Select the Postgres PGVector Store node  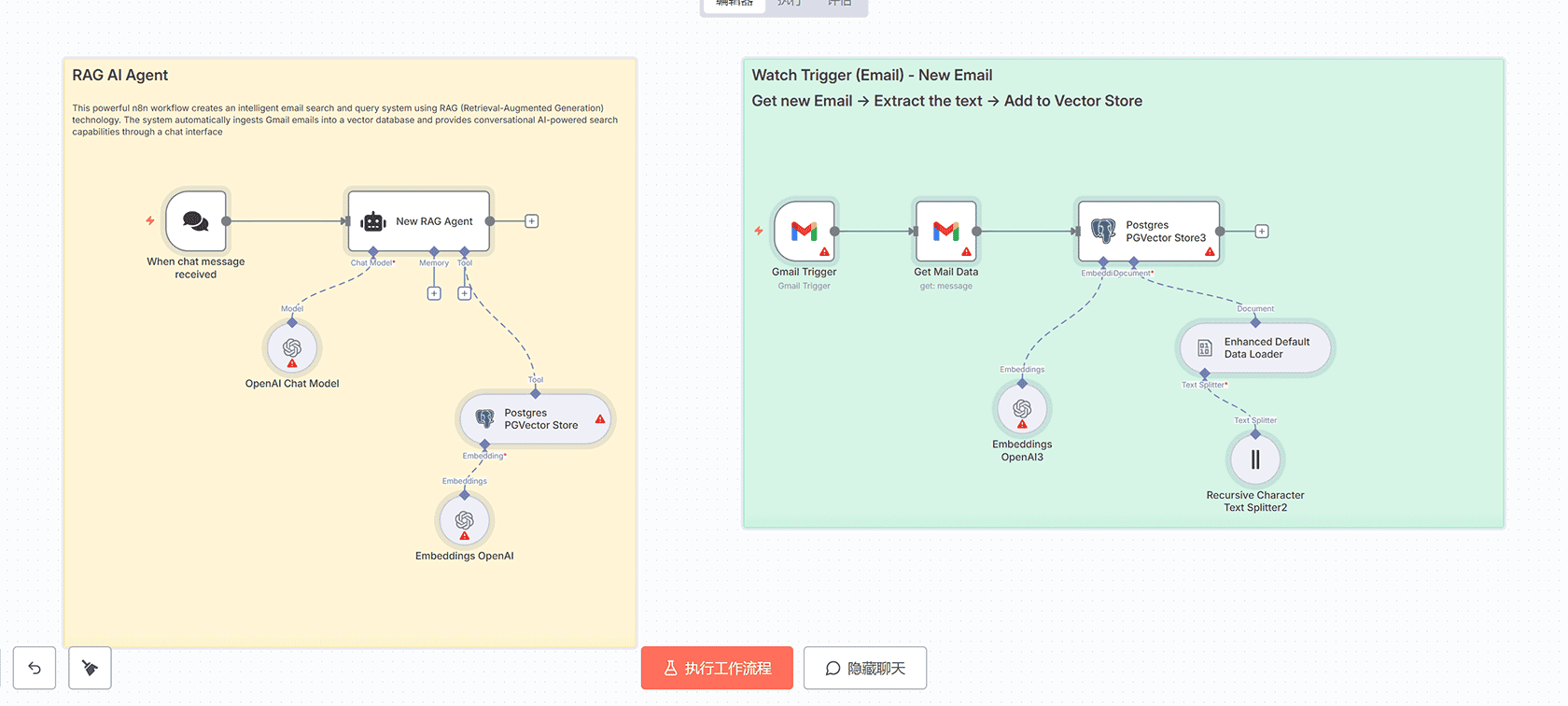click(535, 418)
